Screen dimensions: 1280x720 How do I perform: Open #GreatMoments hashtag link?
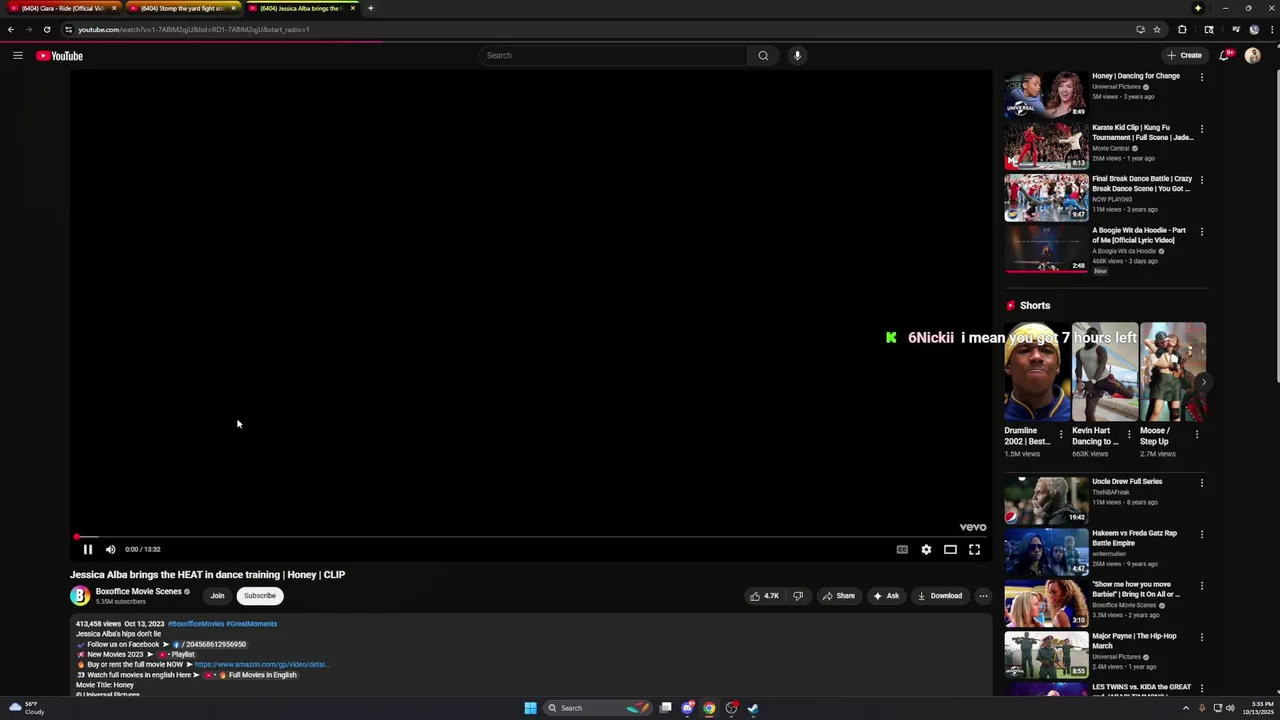click(x=251, y=624)
